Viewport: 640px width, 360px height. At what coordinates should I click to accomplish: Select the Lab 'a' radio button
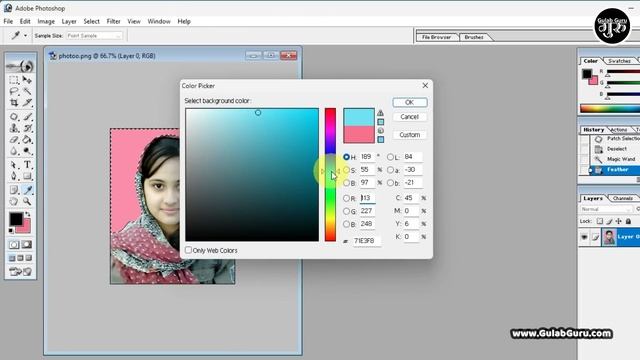(390, 170)
